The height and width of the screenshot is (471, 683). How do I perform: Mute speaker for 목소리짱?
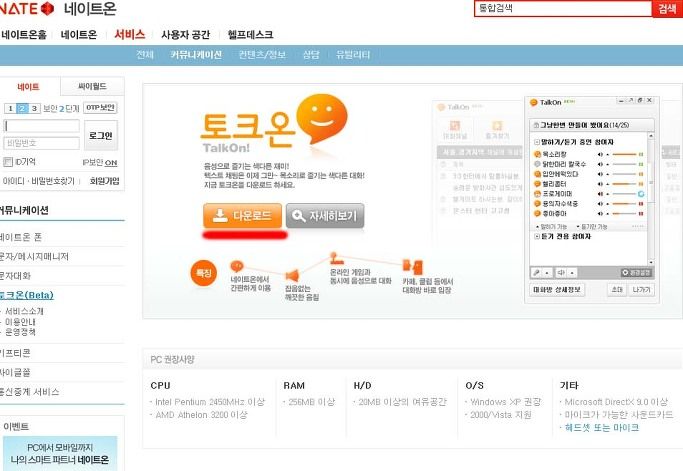(600, 154)
